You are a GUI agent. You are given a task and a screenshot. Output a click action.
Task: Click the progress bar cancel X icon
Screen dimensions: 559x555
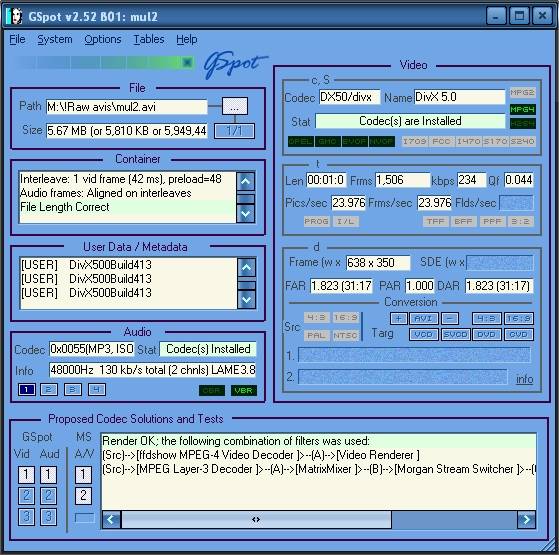pyautogui.click(x=187, y=63)
